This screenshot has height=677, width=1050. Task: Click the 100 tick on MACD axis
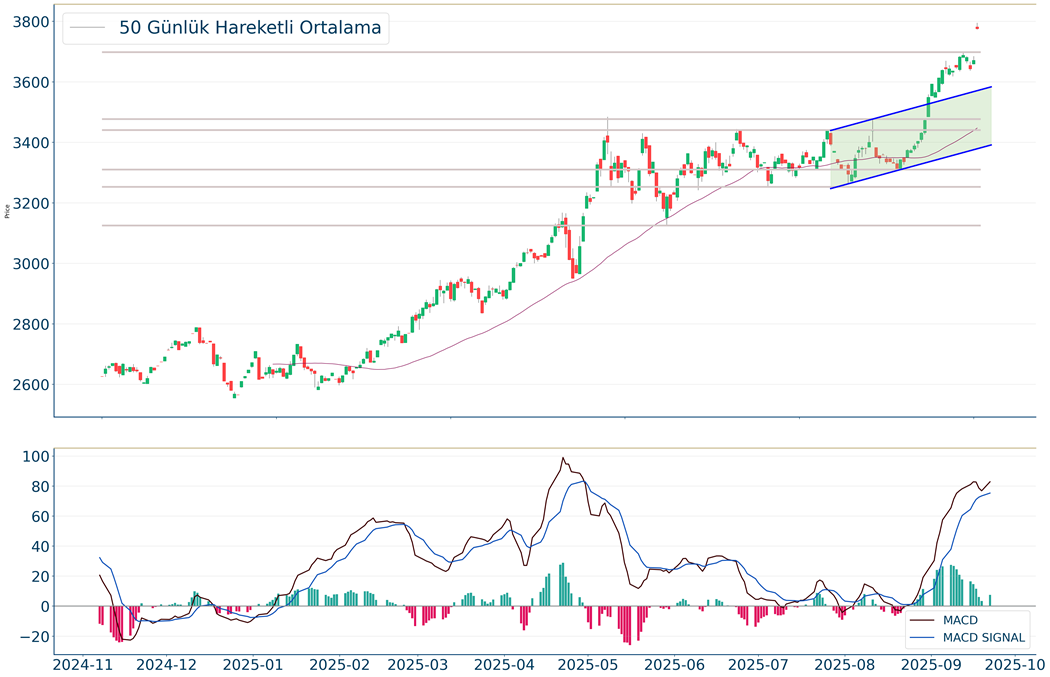36,457
